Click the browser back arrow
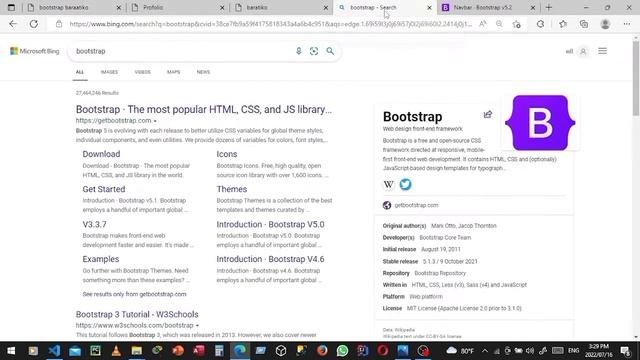Image resolution: width=640 pixels, height=360 pixels. tap(13, 24)
